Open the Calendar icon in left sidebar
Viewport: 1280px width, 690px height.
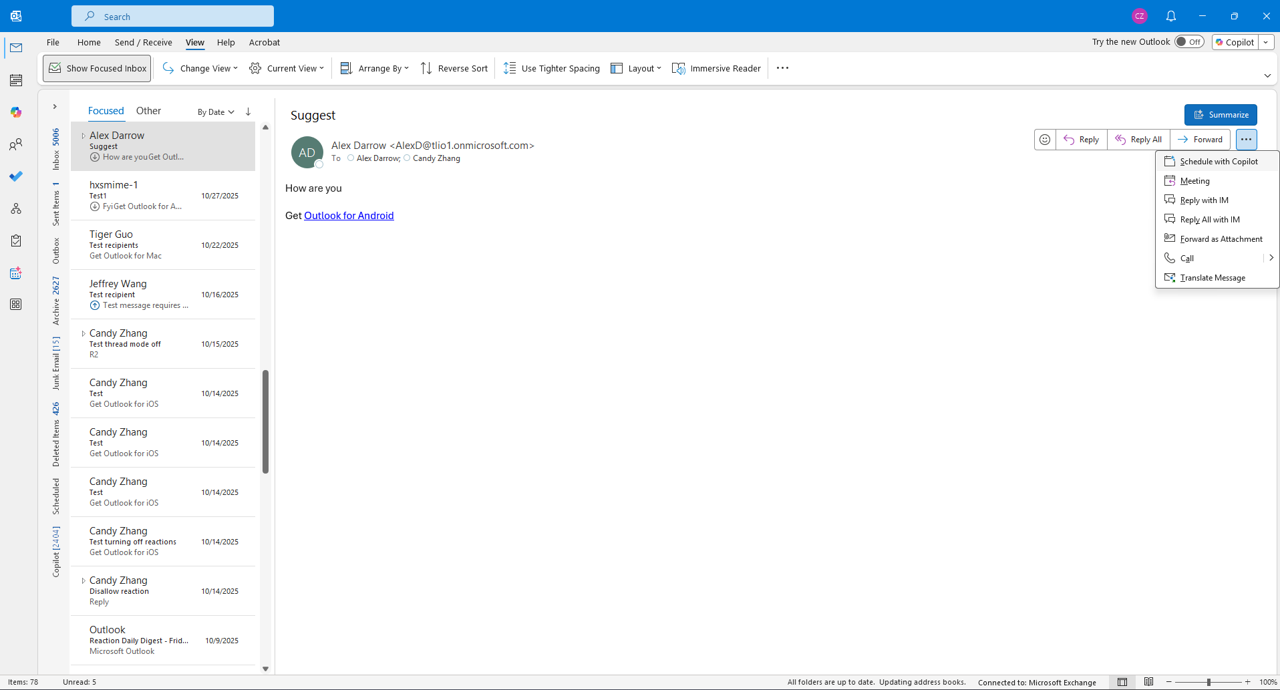[16, 80]
